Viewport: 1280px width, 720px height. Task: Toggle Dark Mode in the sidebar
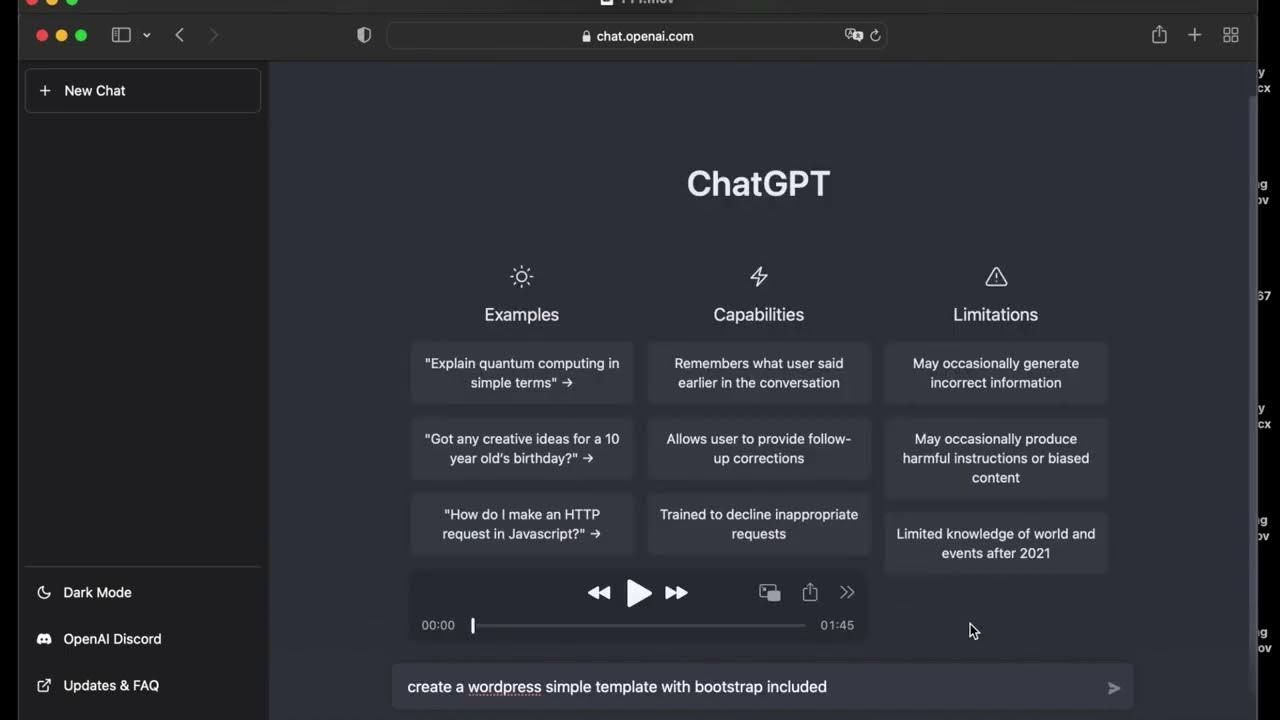97,593
